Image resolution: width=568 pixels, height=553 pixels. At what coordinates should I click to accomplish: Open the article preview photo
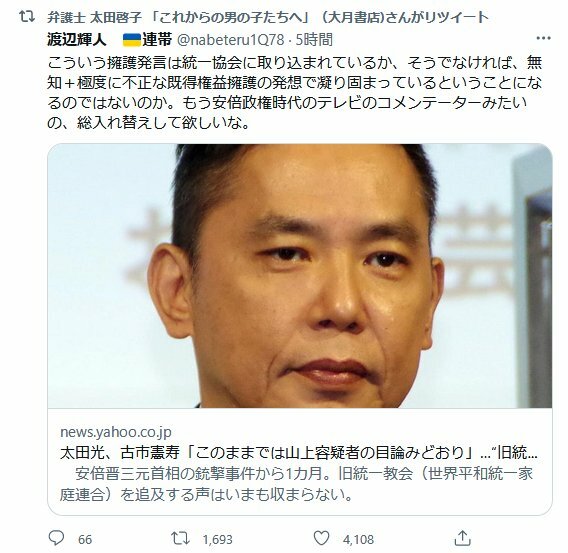click(300, 276)
